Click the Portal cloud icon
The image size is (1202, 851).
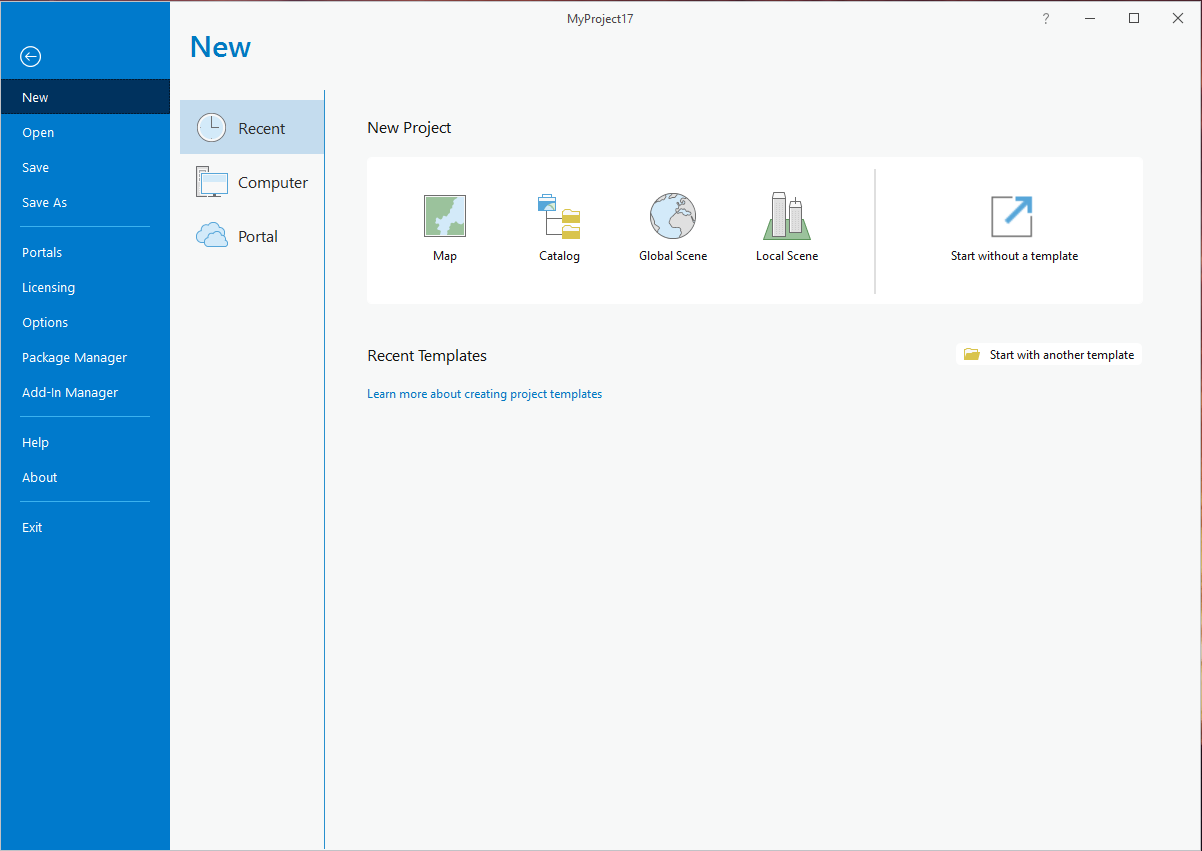click(212, 236)
